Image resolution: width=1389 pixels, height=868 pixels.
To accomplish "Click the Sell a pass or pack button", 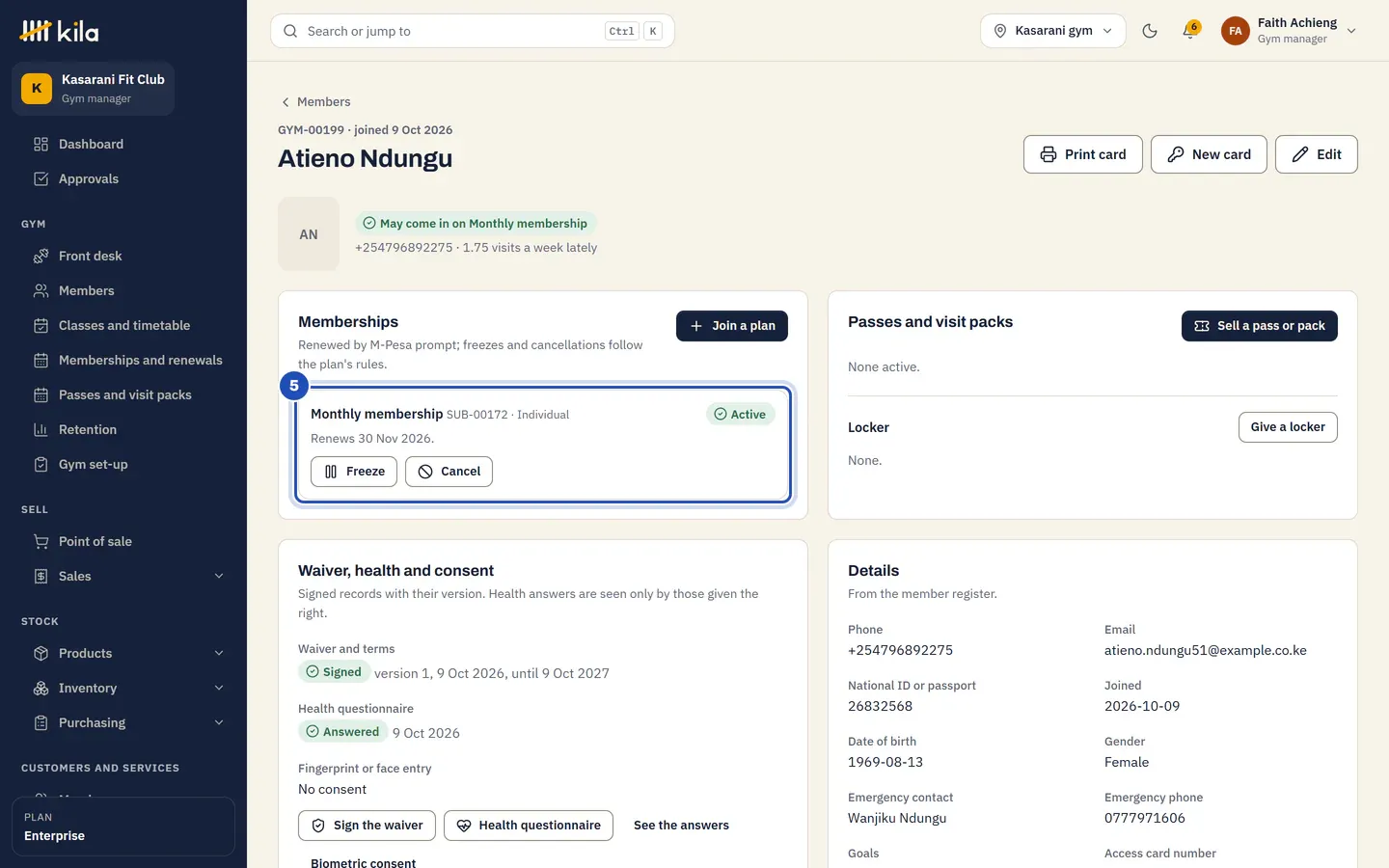I will pos(1259,326).
